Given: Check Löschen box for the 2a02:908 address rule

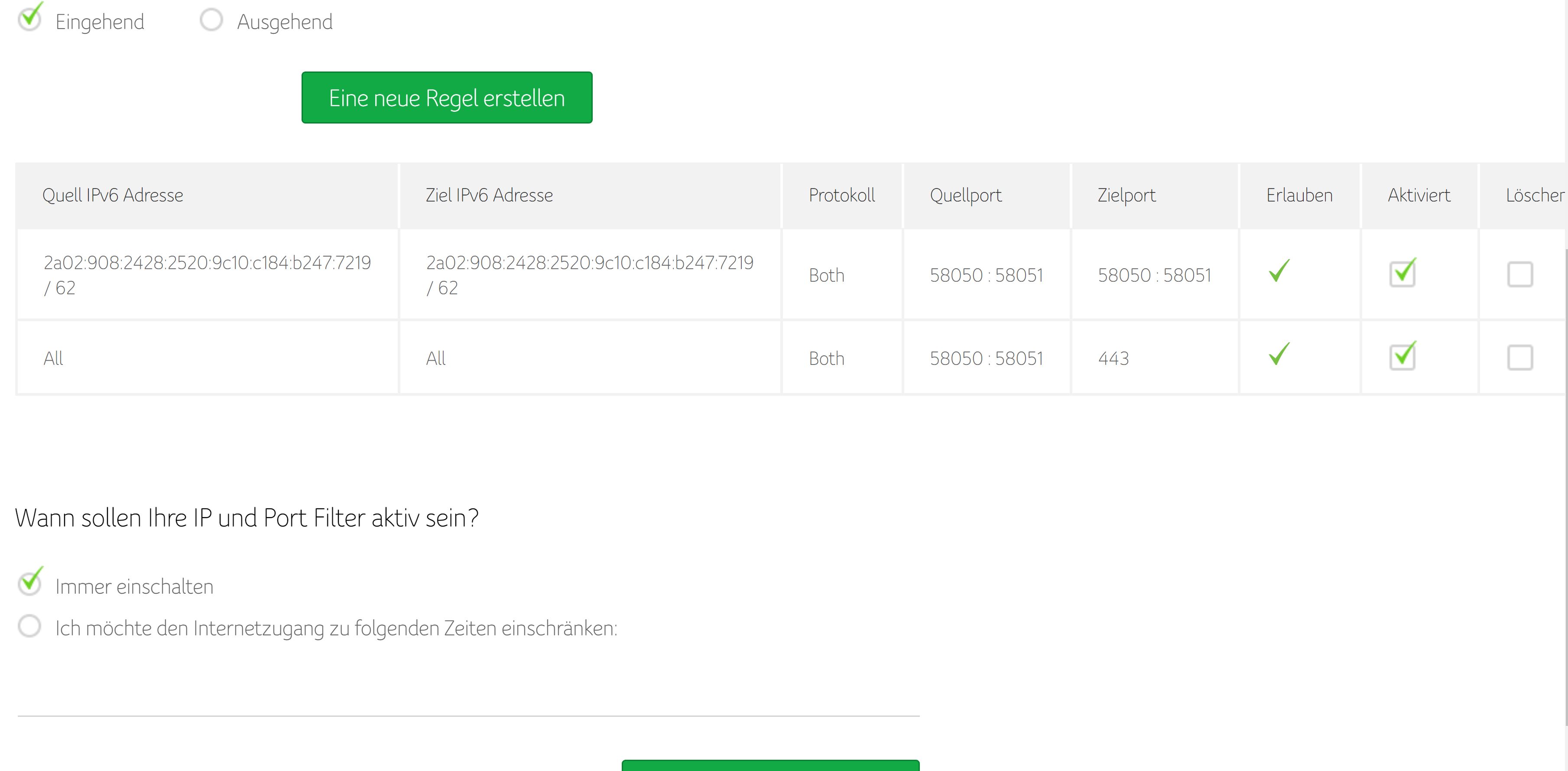Looking at the screenshot, I should pyautogui.click(x=1520, y=274).
